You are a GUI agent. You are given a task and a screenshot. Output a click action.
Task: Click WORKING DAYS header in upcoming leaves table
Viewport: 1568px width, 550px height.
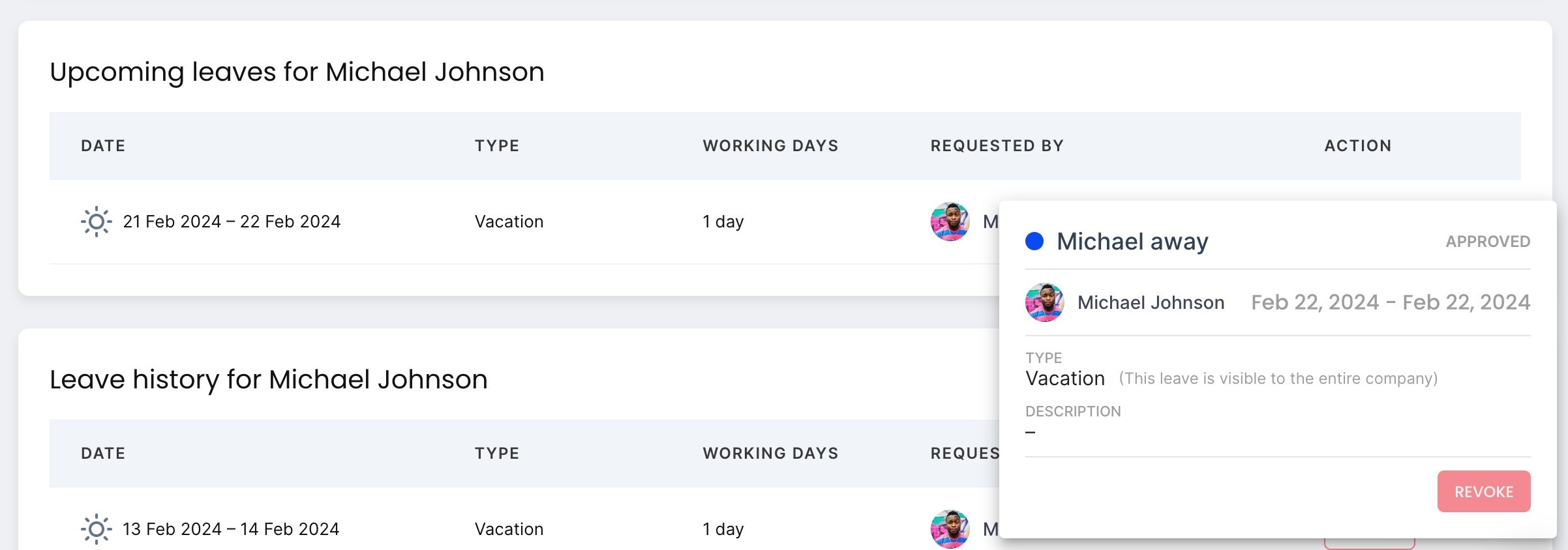tap(770, 146)
